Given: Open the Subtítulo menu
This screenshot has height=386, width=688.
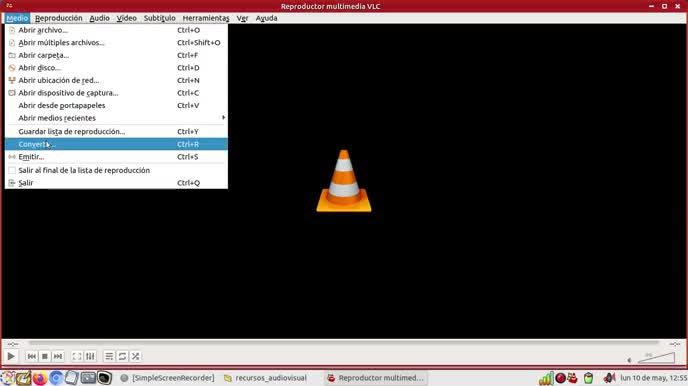Looking at the screenshot, I should coord(160,18).
